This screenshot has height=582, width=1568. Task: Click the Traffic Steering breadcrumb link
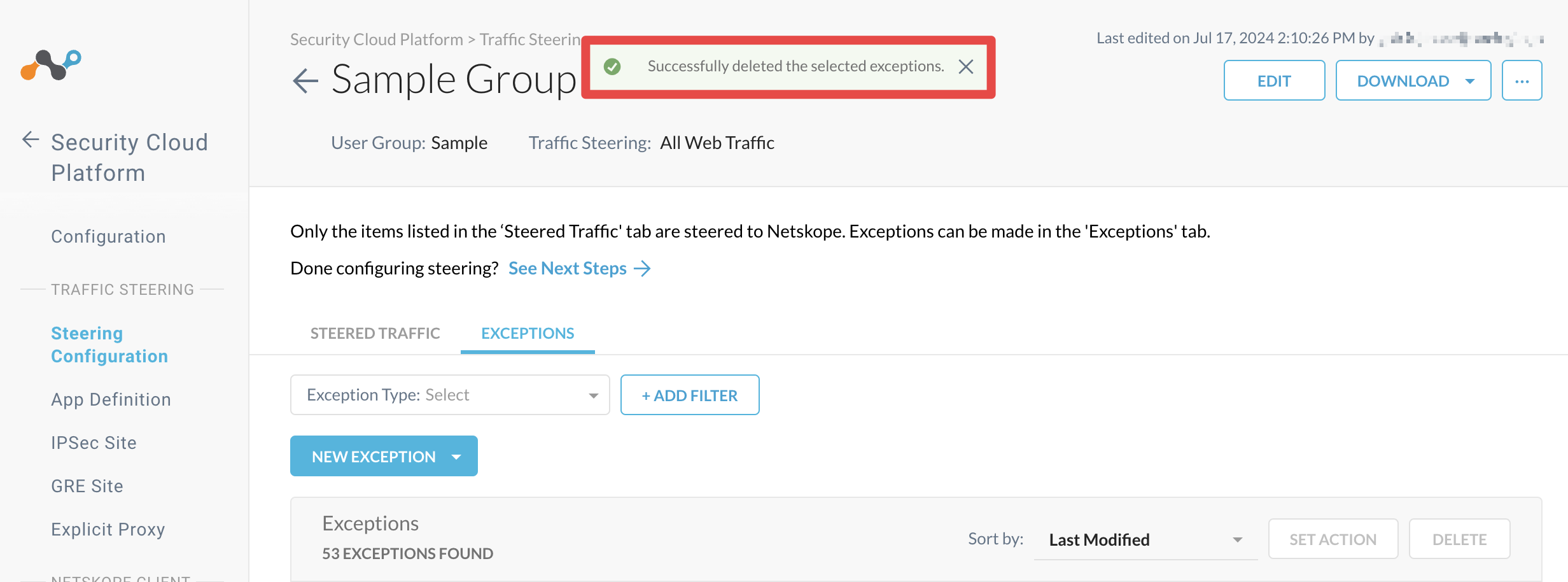[530, 39]
